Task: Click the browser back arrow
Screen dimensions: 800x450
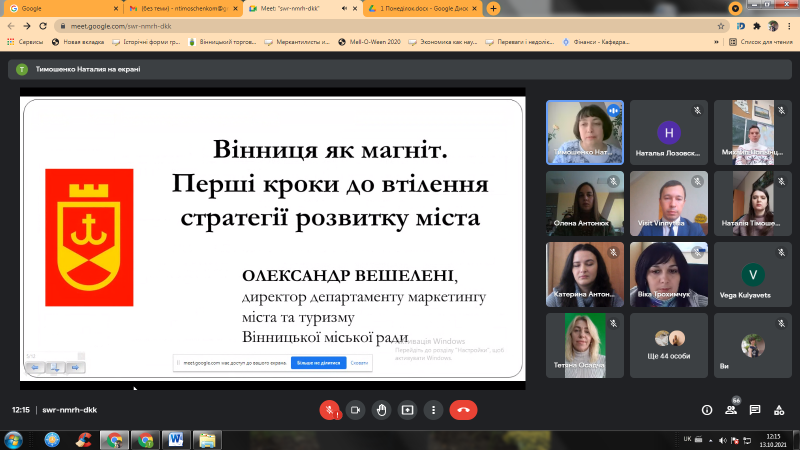Action: coord(11,26)
